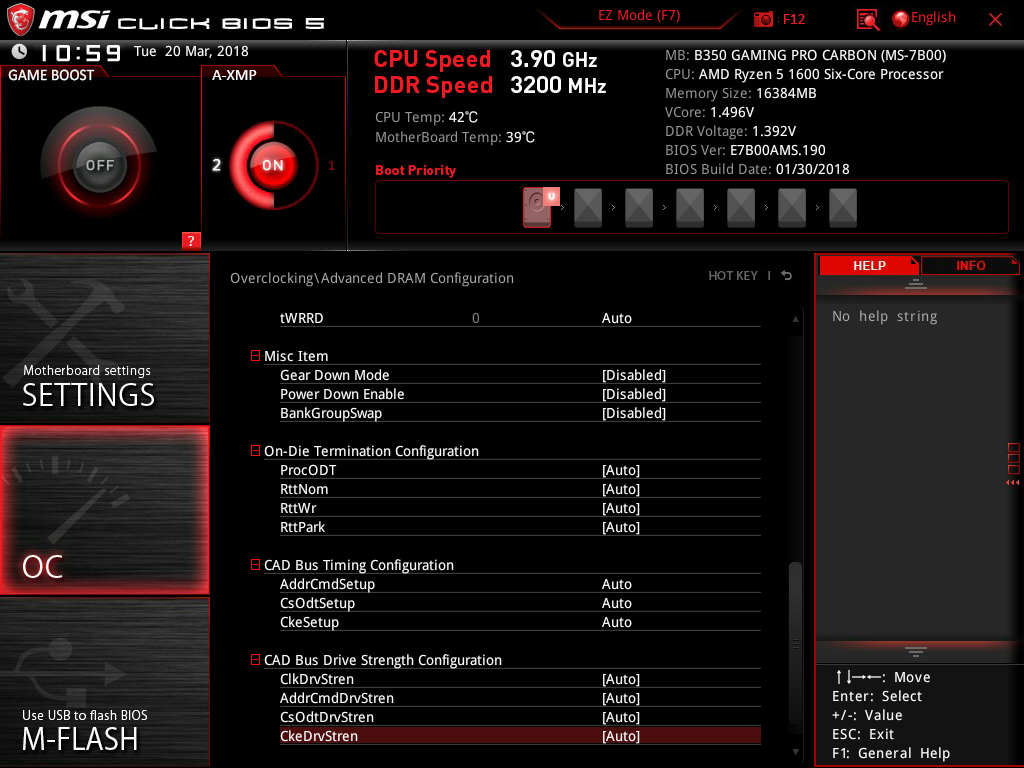Close the BIOS with the red X
The image size is (1024, 768).
click(x=995, y=20)
